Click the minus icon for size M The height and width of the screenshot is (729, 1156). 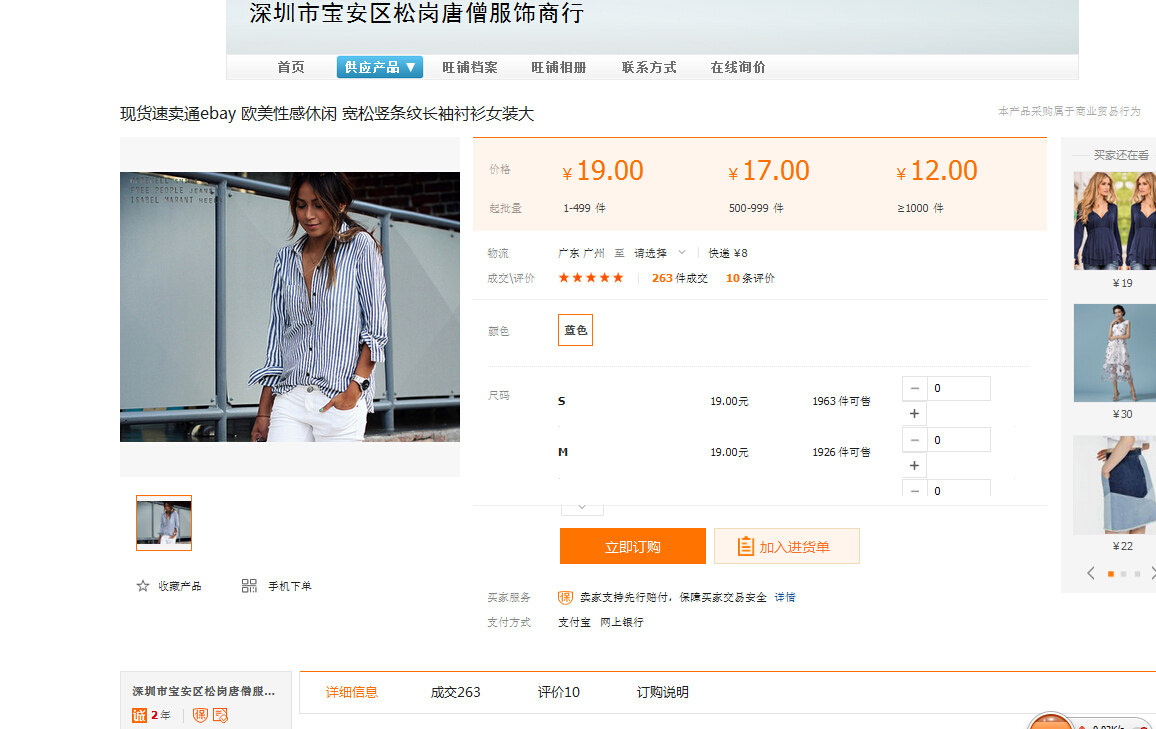[914, 440]
